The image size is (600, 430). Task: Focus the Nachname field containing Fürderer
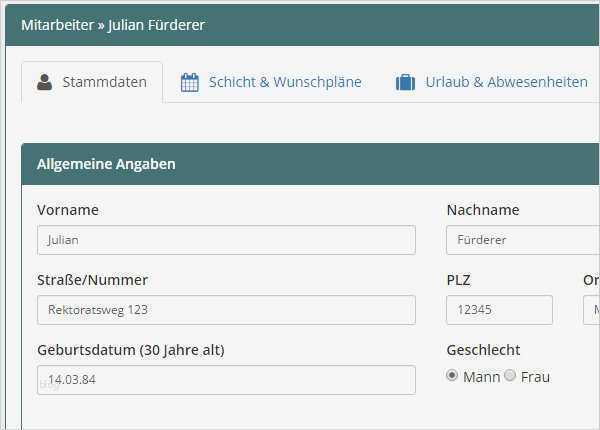[x=520, y=240]
